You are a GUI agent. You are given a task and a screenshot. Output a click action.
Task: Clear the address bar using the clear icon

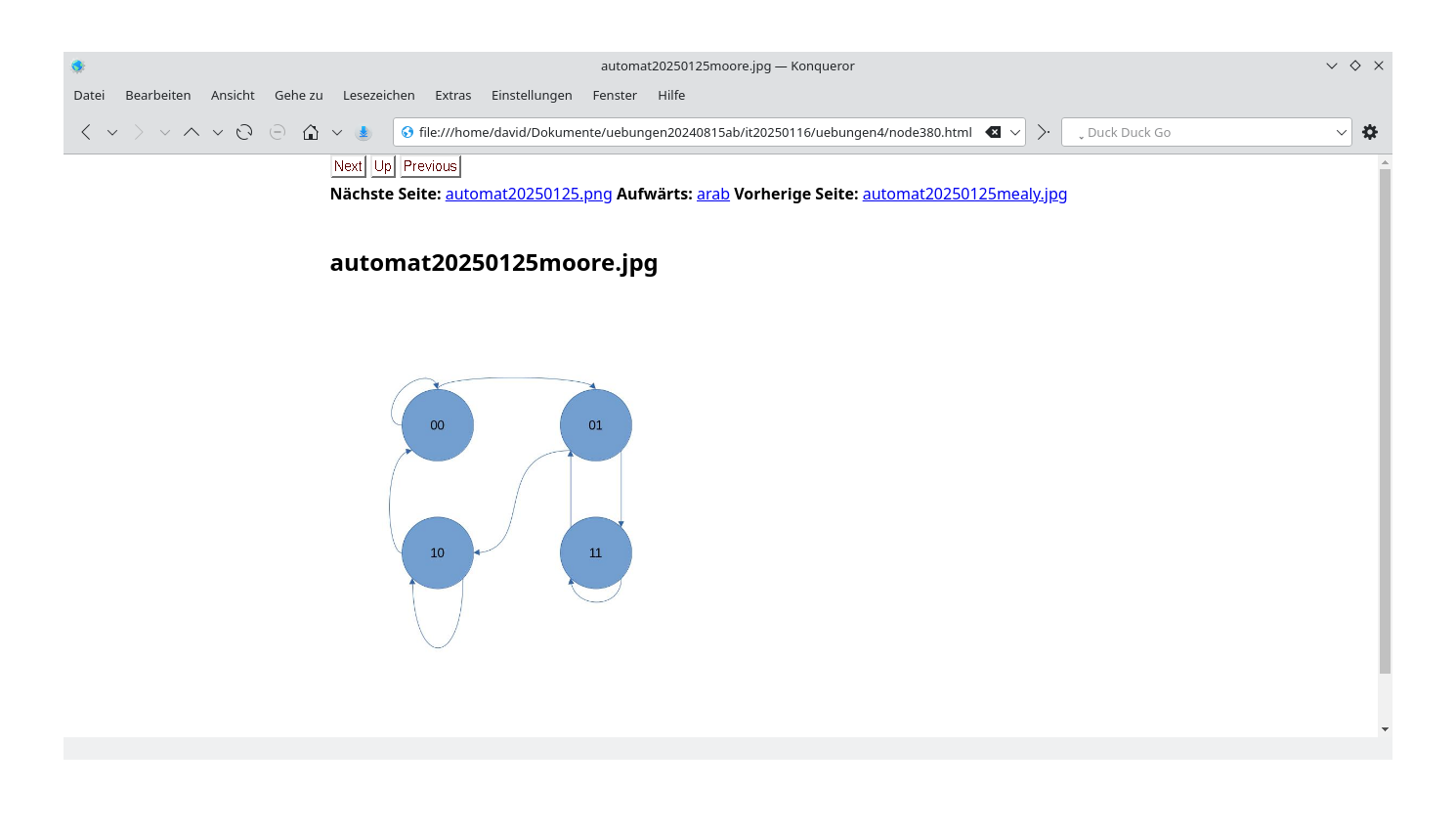(995, 132)
